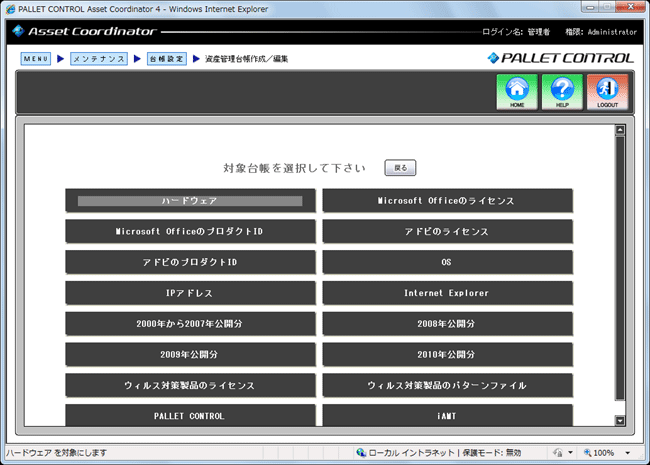Viewport: 650px width, 465px height.
Task: Select ウィルス対策製品のパターンファイル ledger
Action: coord(448,385)
